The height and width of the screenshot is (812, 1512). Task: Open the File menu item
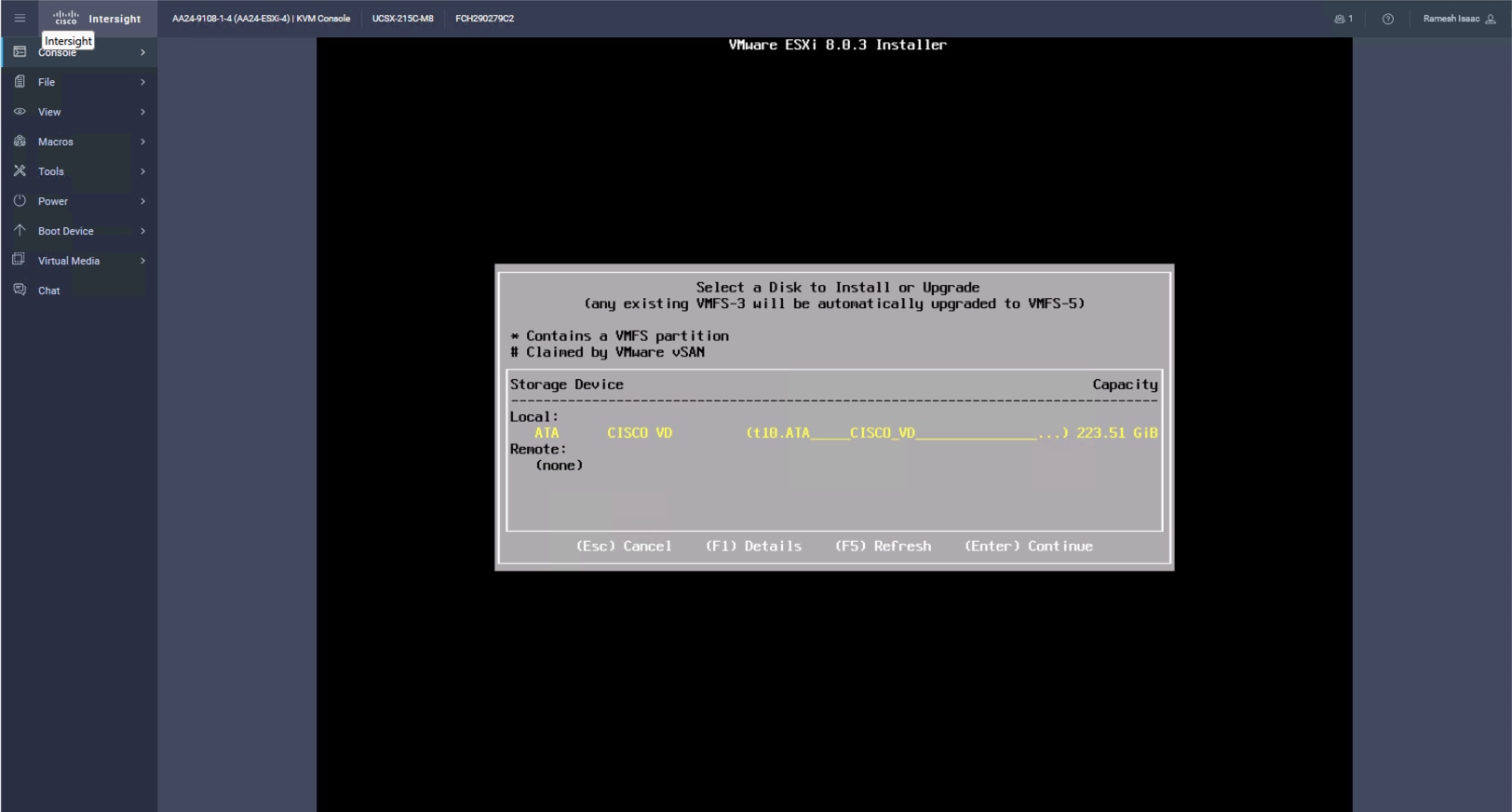tap(79, 82)
